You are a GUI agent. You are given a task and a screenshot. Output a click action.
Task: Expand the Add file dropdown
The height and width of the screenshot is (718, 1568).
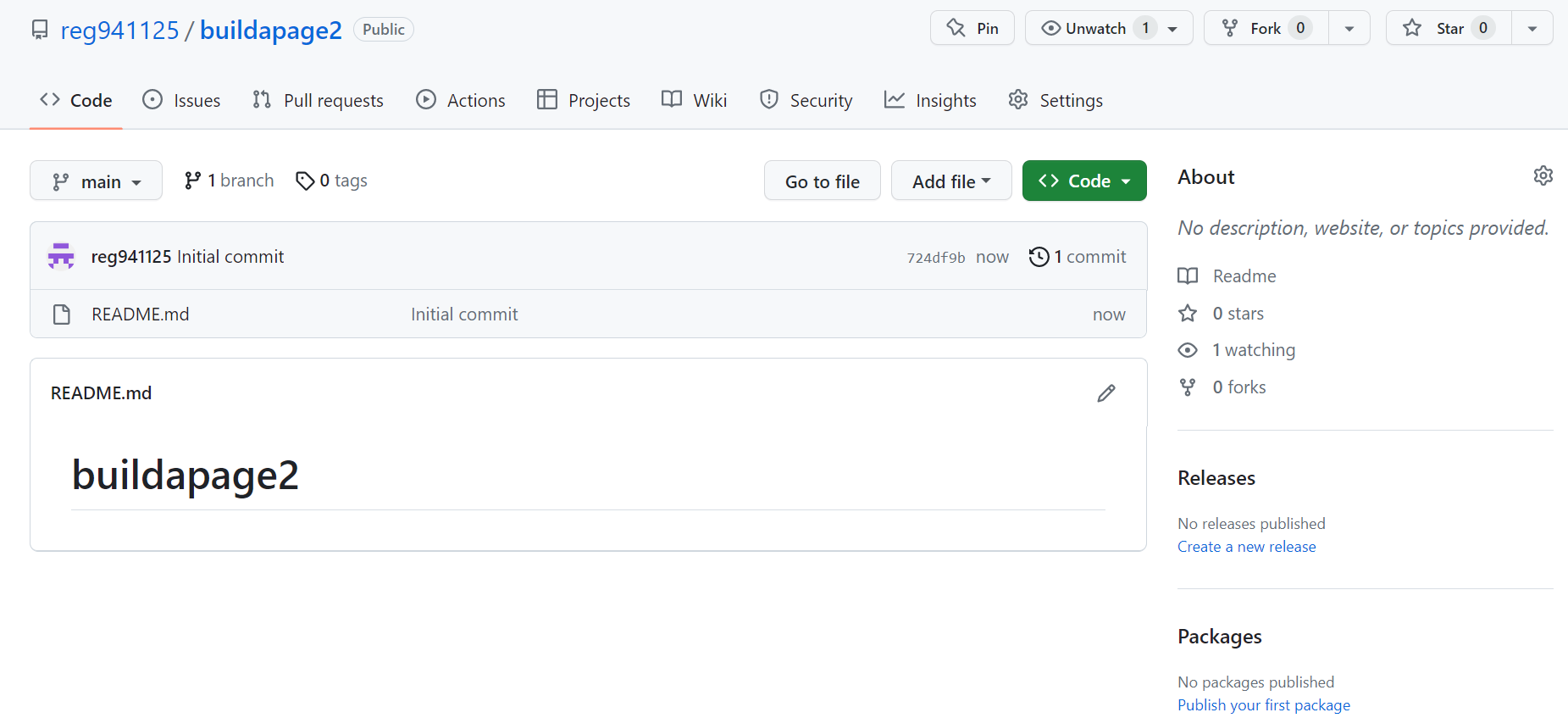click(951, 181)
